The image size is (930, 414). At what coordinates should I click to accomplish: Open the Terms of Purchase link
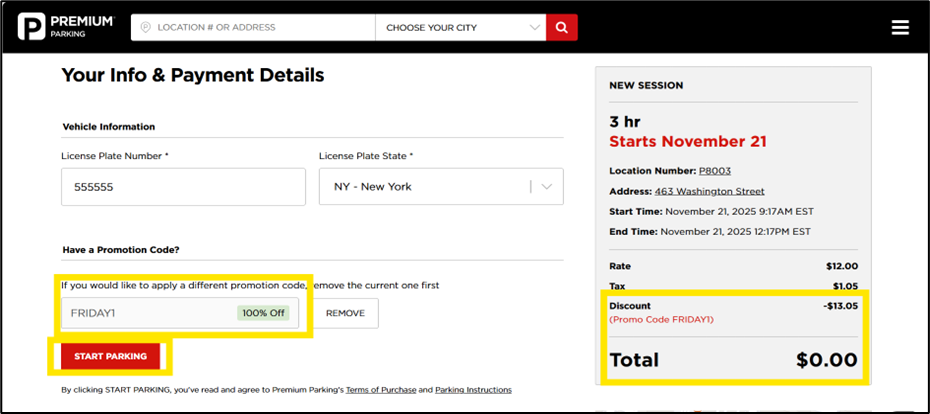pyautogui.click(x=381, y=390)
